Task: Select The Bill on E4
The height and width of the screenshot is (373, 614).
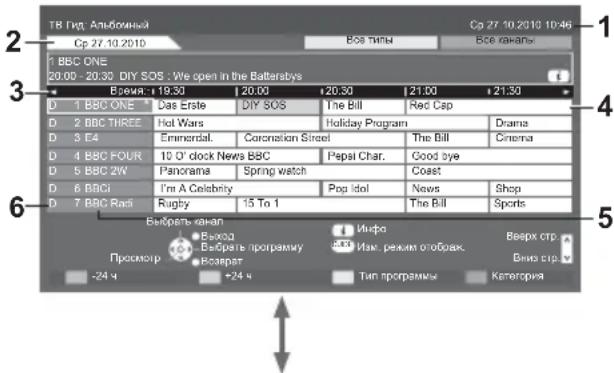Action: coord(447,139)
